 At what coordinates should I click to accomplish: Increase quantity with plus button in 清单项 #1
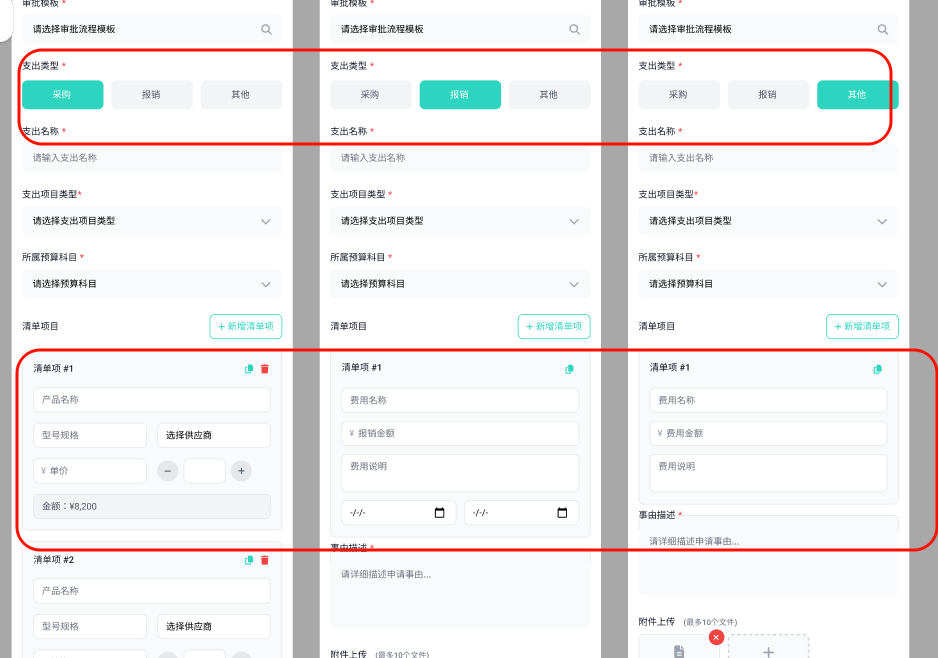(x=241, y=471)
